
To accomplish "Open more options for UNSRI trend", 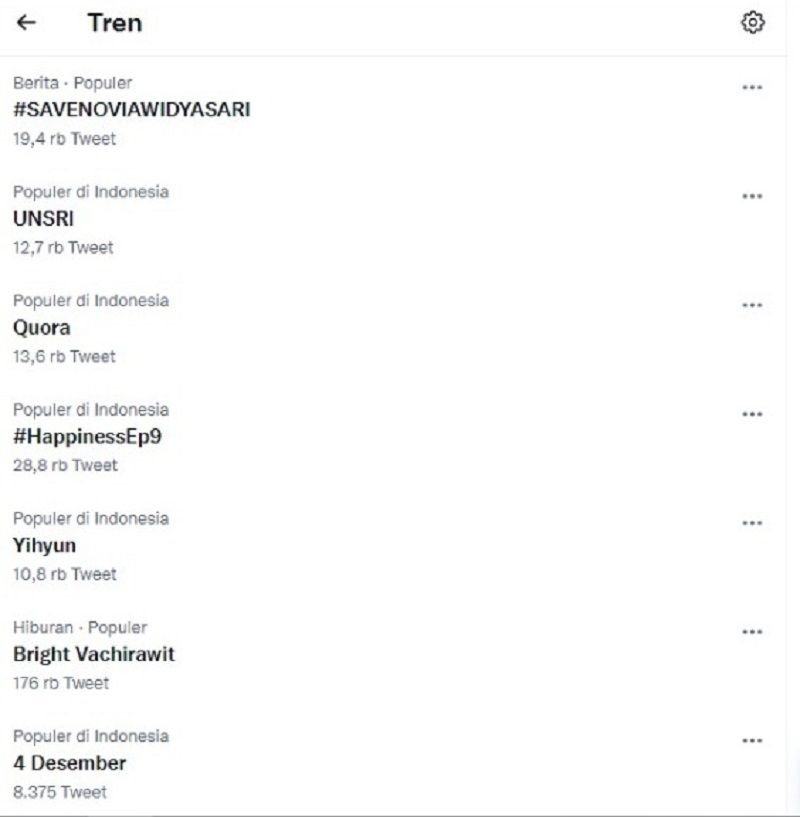I will pyautogui.click(x=752, y=197).
